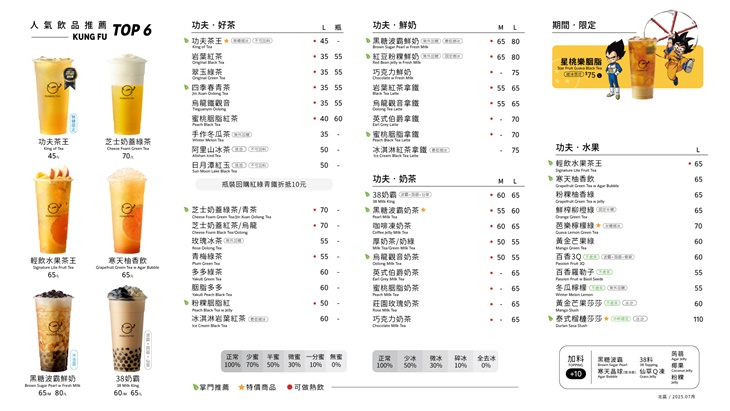
Task: Click the 咖啡凍奶茶 menu item
Action: [x=392, y=226]
